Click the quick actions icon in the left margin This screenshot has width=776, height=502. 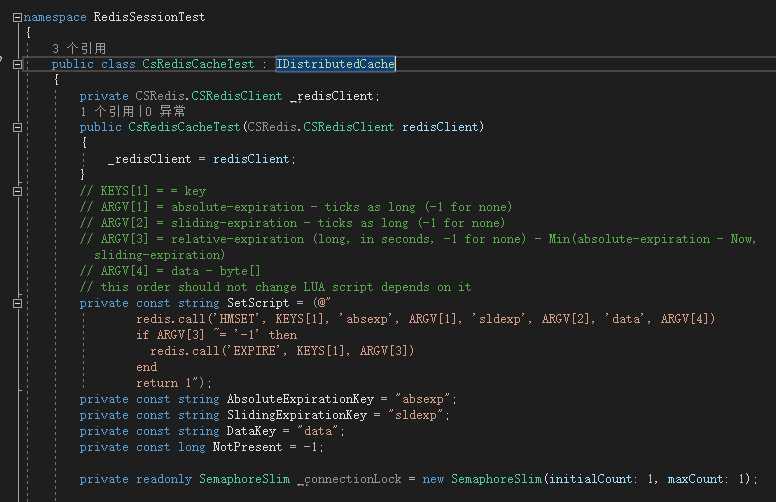[2, 62]
